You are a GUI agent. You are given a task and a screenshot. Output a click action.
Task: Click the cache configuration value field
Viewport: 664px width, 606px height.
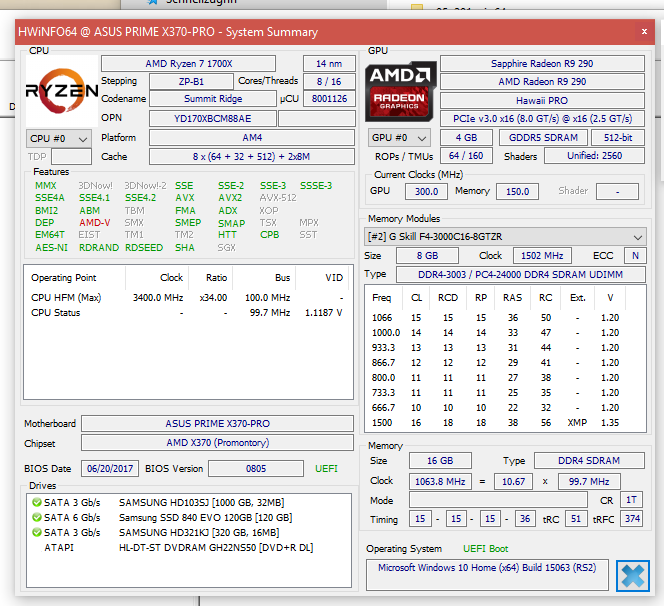(x=252, y=157)
